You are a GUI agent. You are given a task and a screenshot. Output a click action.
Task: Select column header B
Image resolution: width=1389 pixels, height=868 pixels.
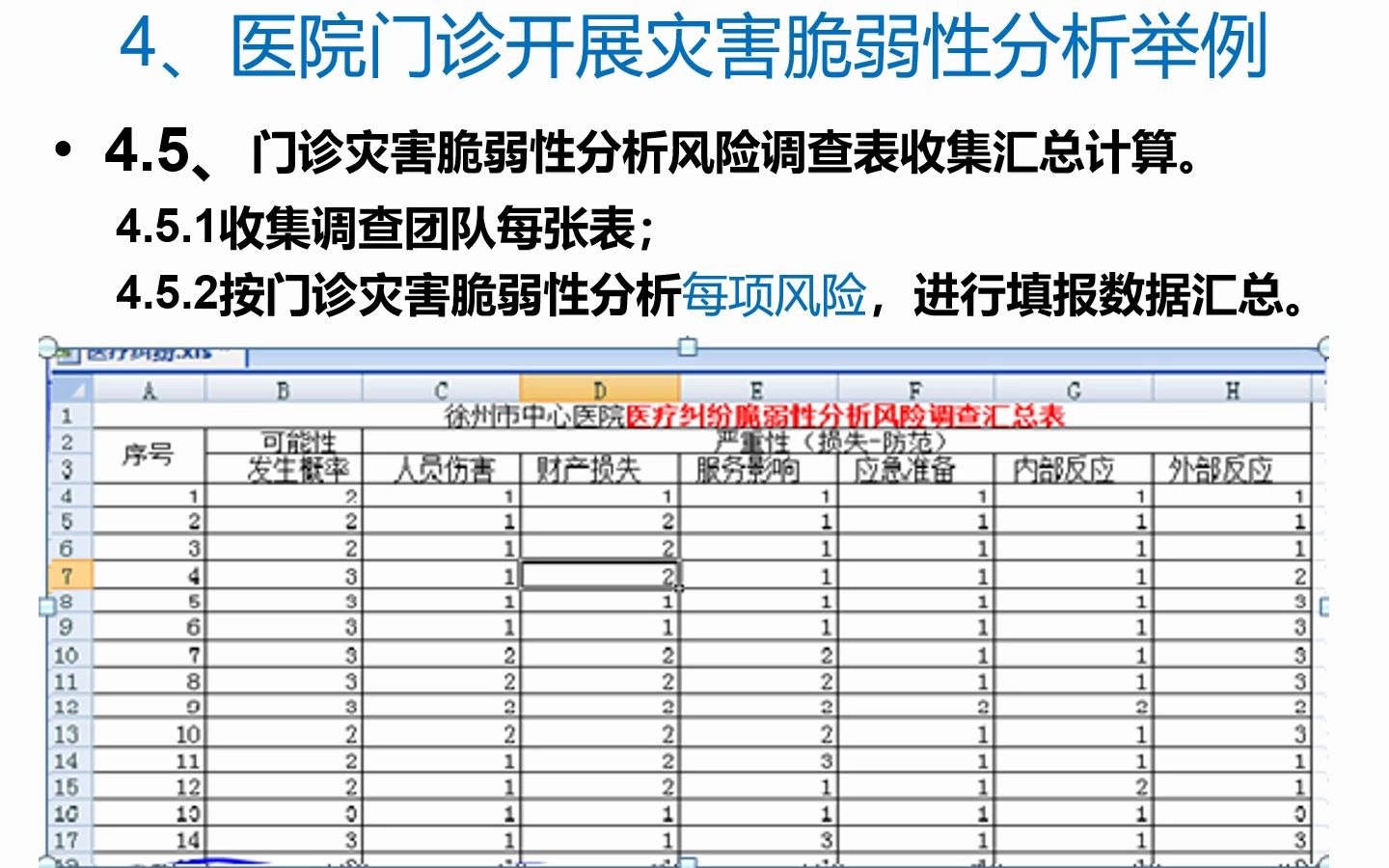[x=284, y=390]
